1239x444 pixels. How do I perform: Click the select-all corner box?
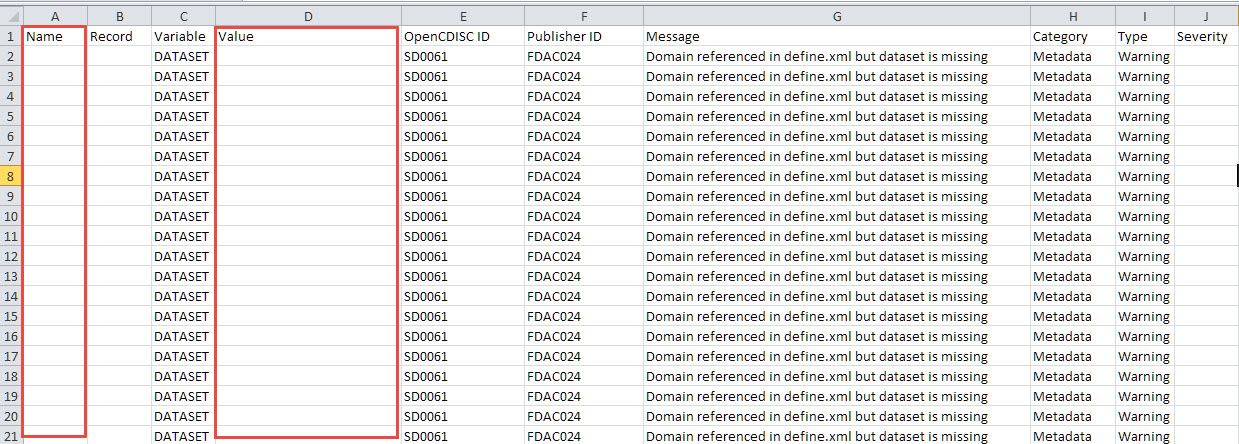11,16
